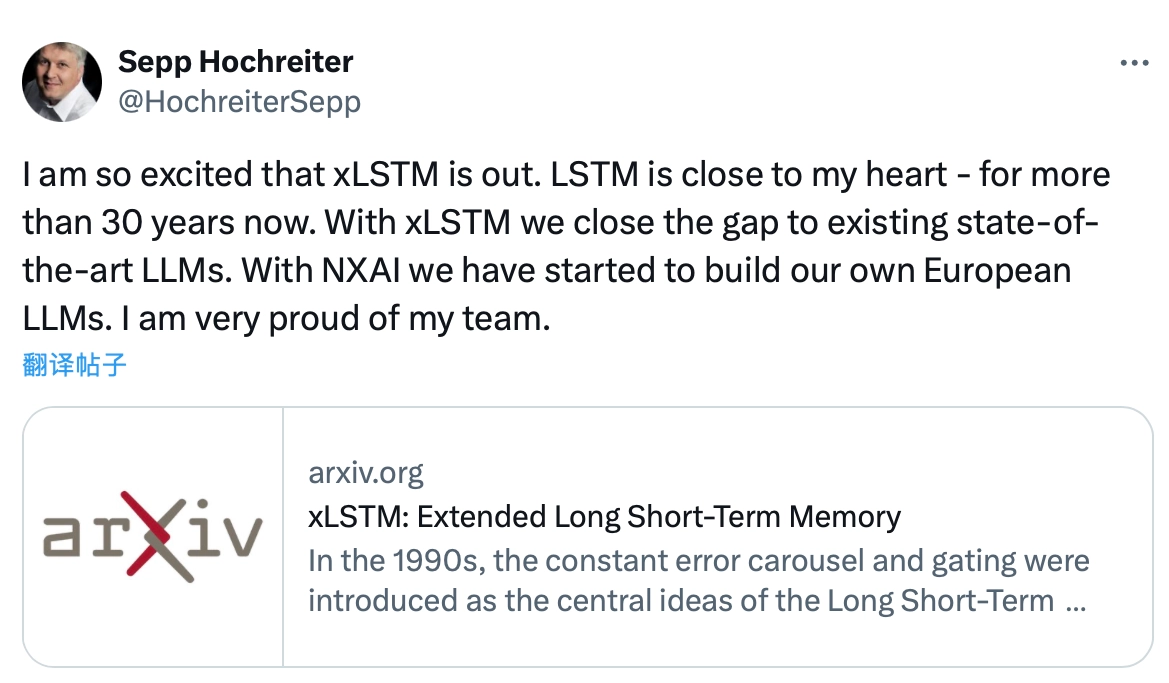Click the card description starting "In the 1990s"

tap(698, 560)
